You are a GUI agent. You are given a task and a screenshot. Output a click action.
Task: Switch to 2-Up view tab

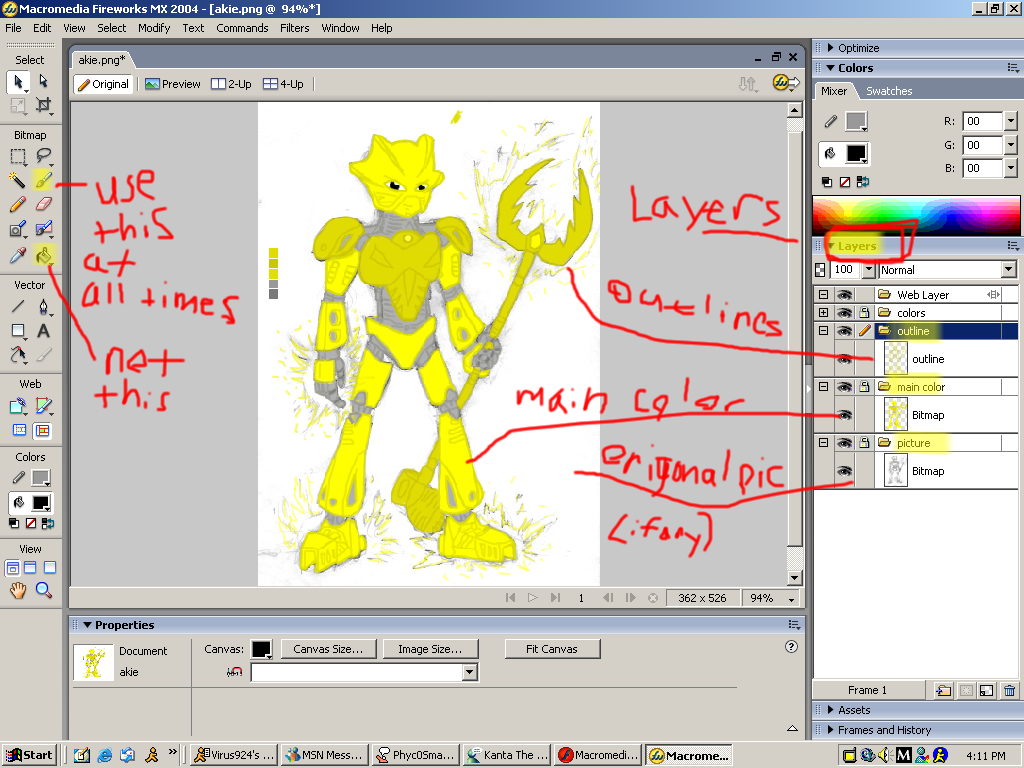click(x=232, y=84)
